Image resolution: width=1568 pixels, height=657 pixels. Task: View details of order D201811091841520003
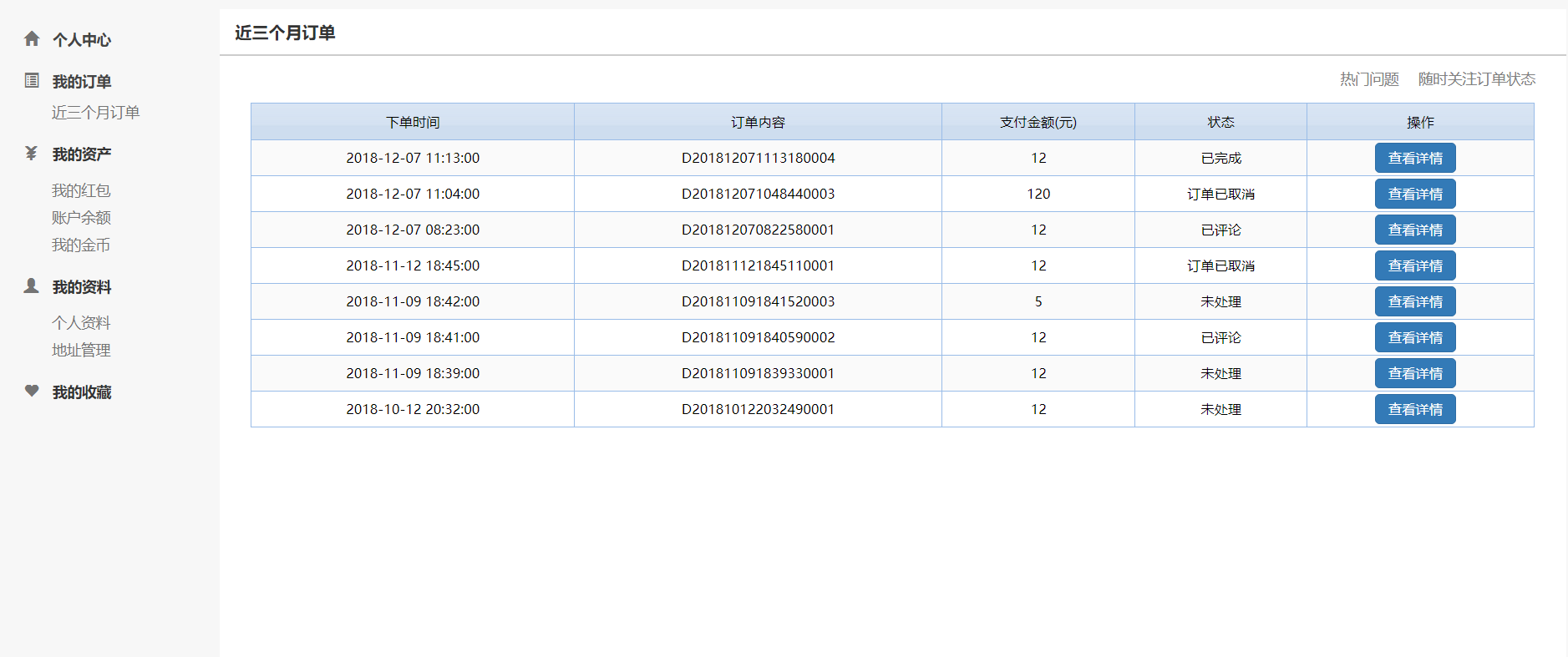click(x=1415, y=301)
